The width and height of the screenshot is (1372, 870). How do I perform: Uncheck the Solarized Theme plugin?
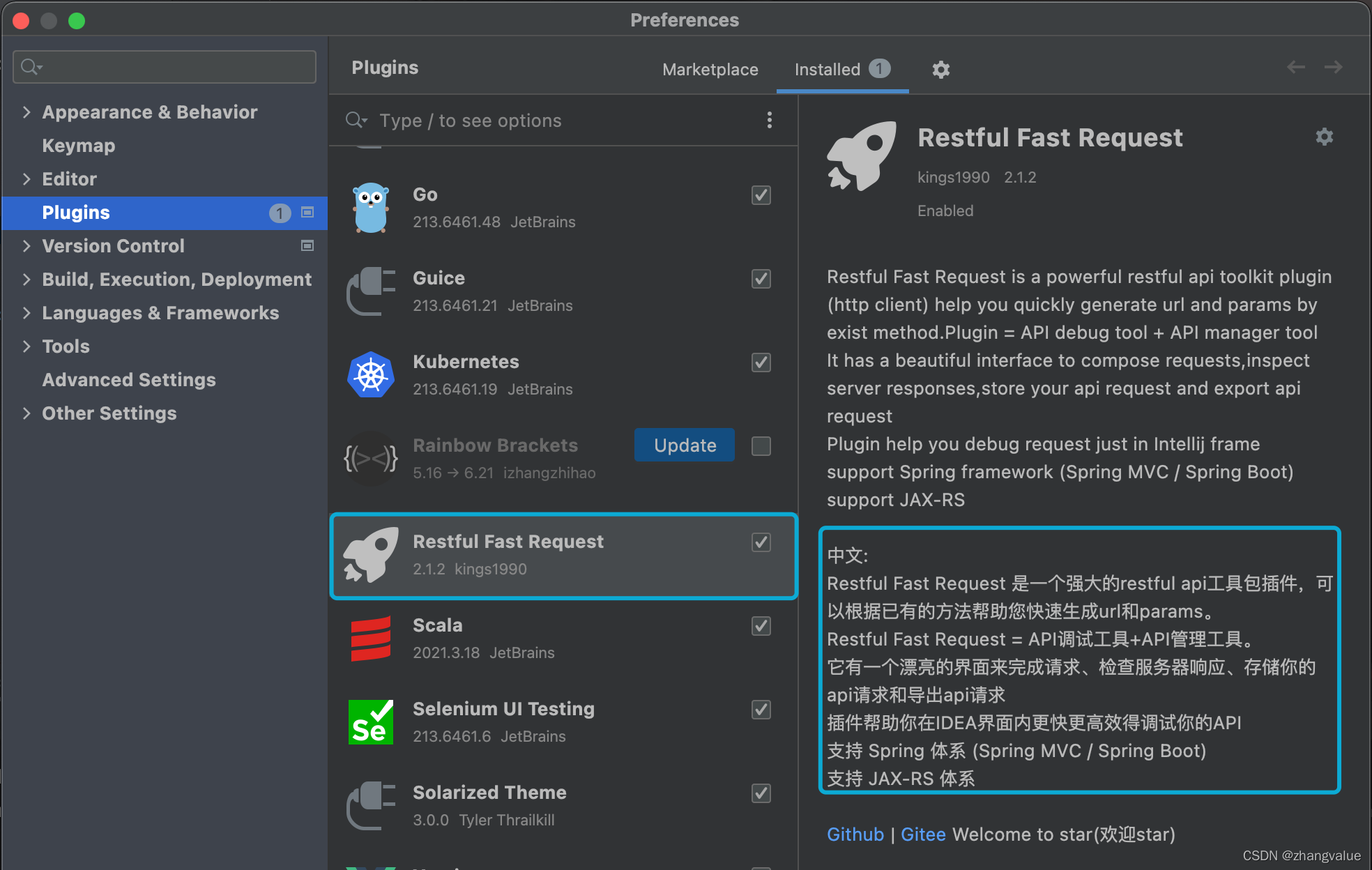tap(761, 793)
